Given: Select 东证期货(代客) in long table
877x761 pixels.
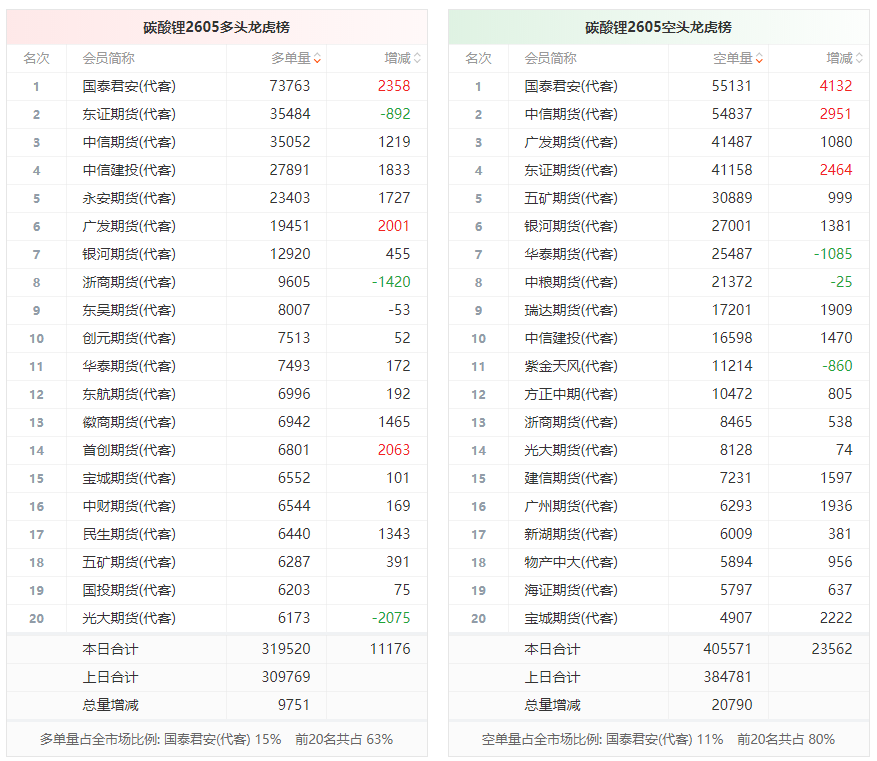Looking at the screenshot, I should pos(129,114).
